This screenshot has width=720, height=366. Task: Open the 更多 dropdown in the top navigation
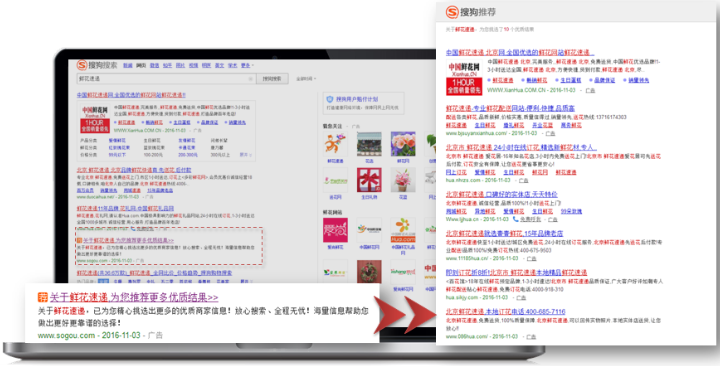(x=247, y=66)
